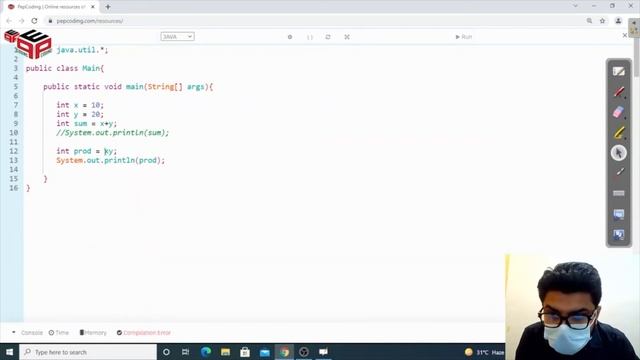Screen dimensions: 640x360
Task: Click line 12 'int prod' code
Action: click(87, 151)
